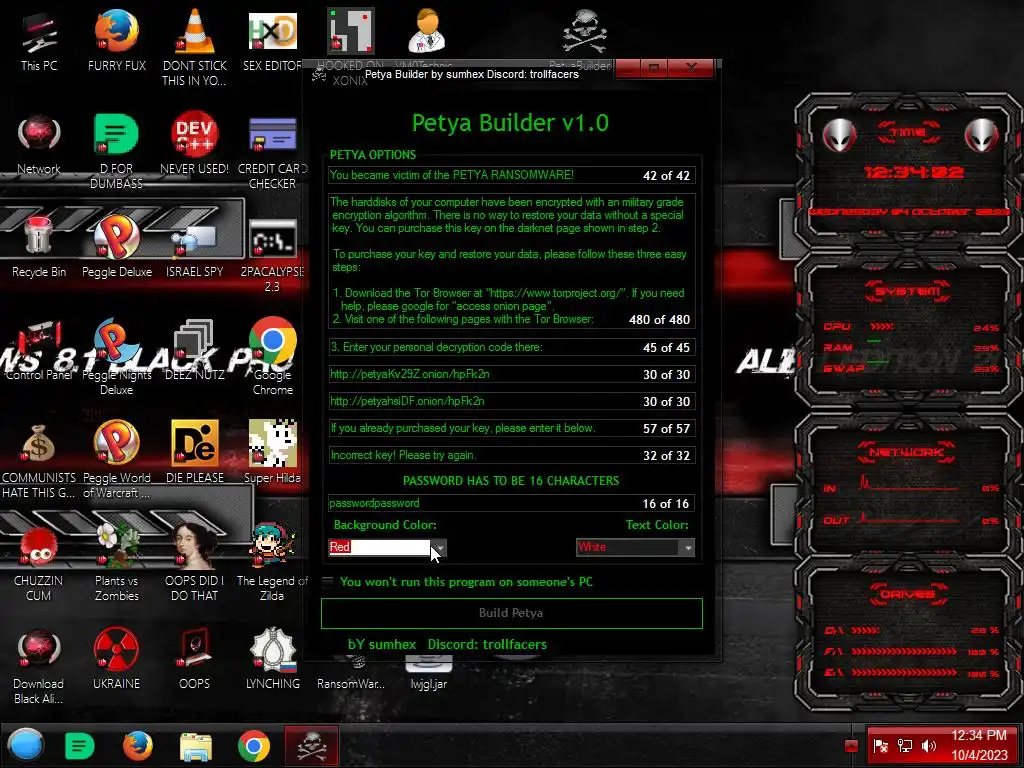This screenshot has height=768, width=1024.
Task: Click the "480 of 480" character counter
Action: tap(660, 319)
